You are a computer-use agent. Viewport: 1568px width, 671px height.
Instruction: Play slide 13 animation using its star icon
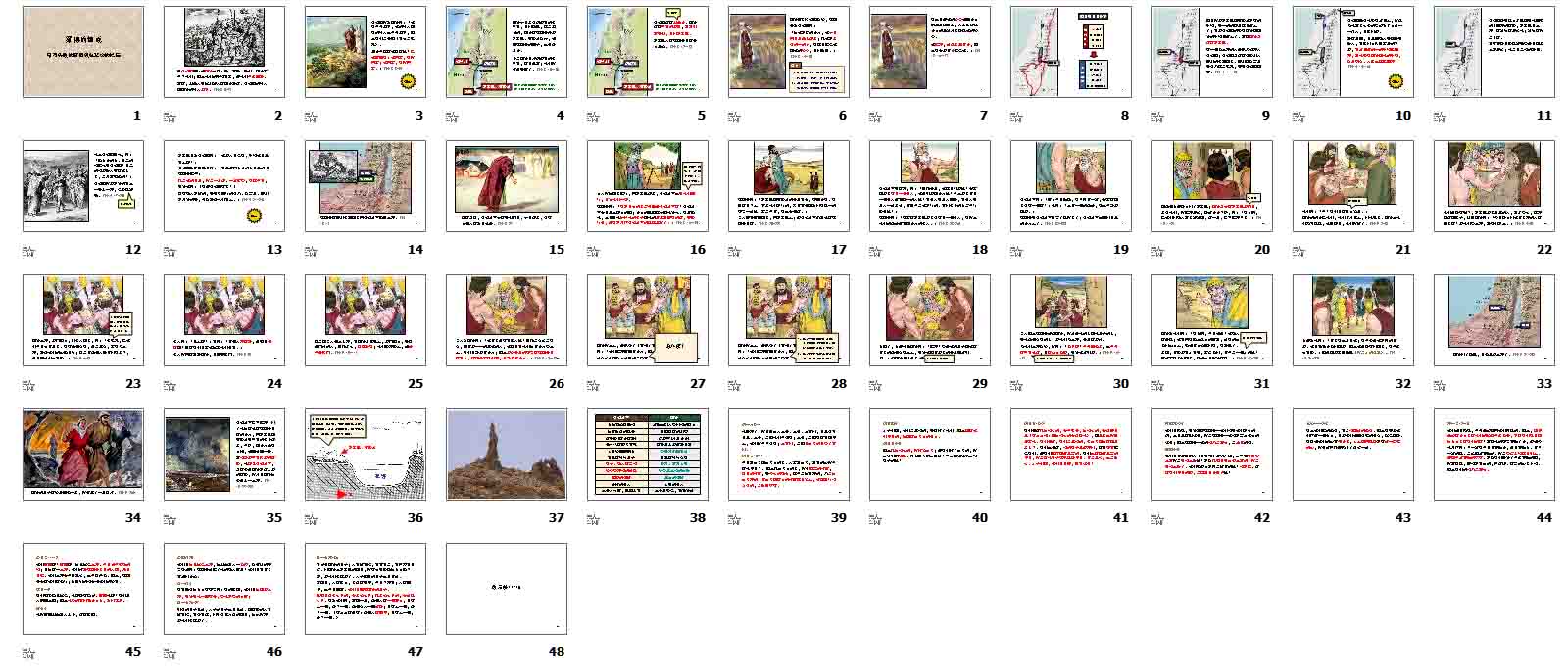(x=171, y=250)
